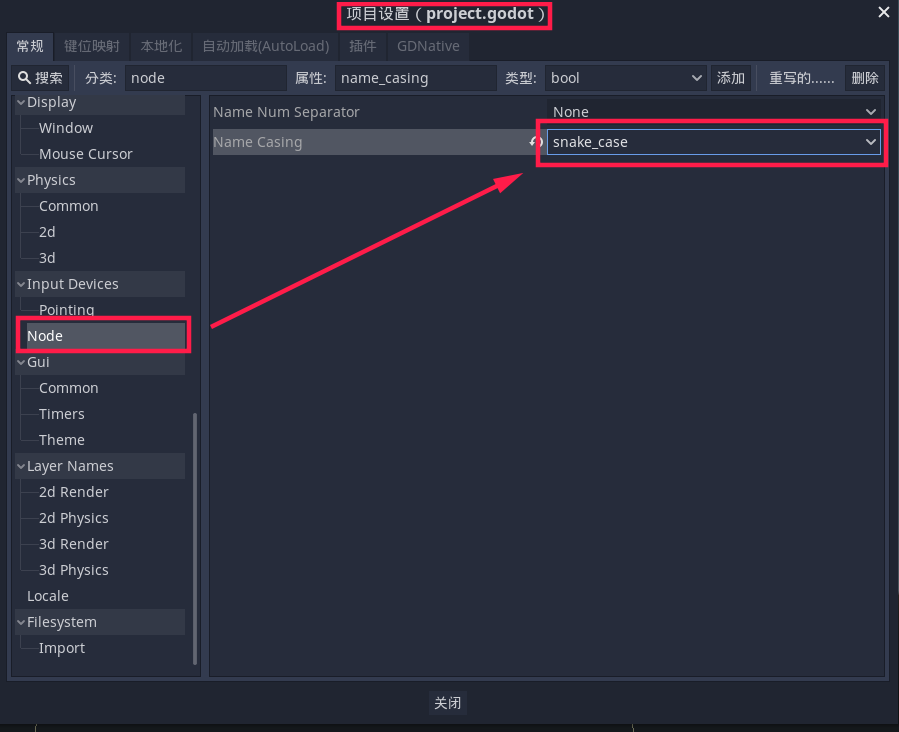The height and width of the screenshot is (732, 899).
Task: Collapse the Gui section
Action: [21, 362]
